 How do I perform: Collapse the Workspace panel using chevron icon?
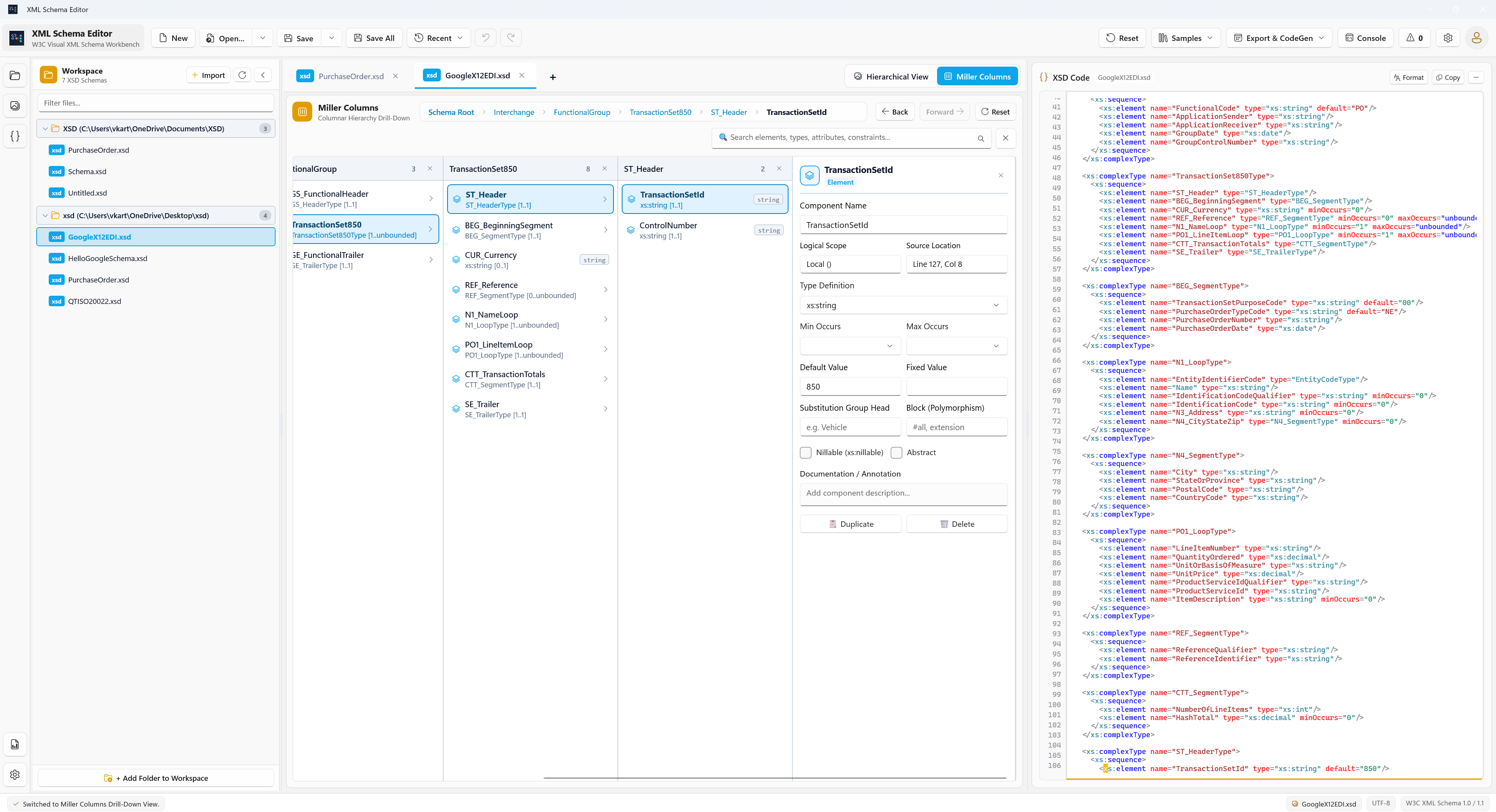(263, 75)
